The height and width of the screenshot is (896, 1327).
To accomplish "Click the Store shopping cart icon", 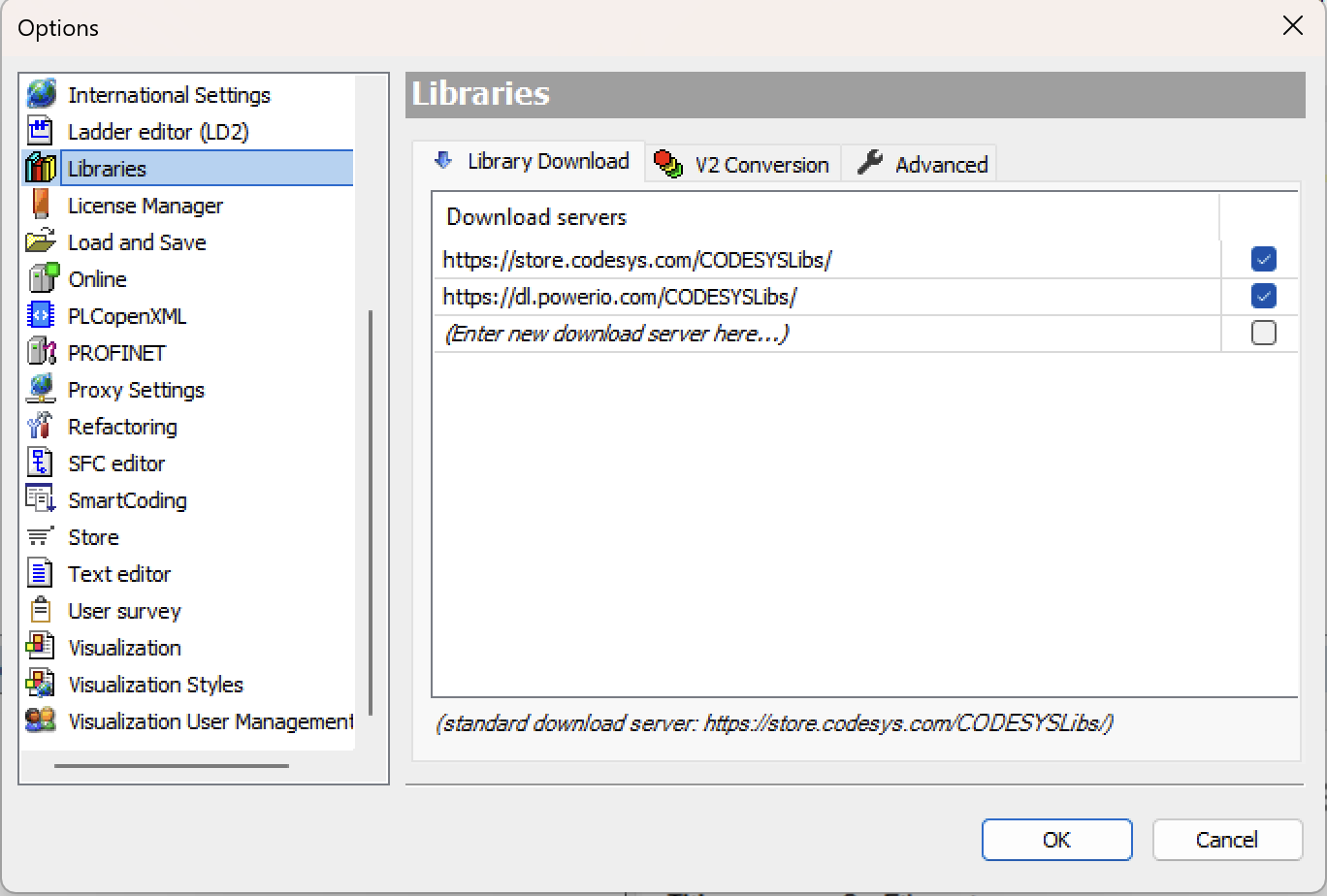I will coord(41,537).
